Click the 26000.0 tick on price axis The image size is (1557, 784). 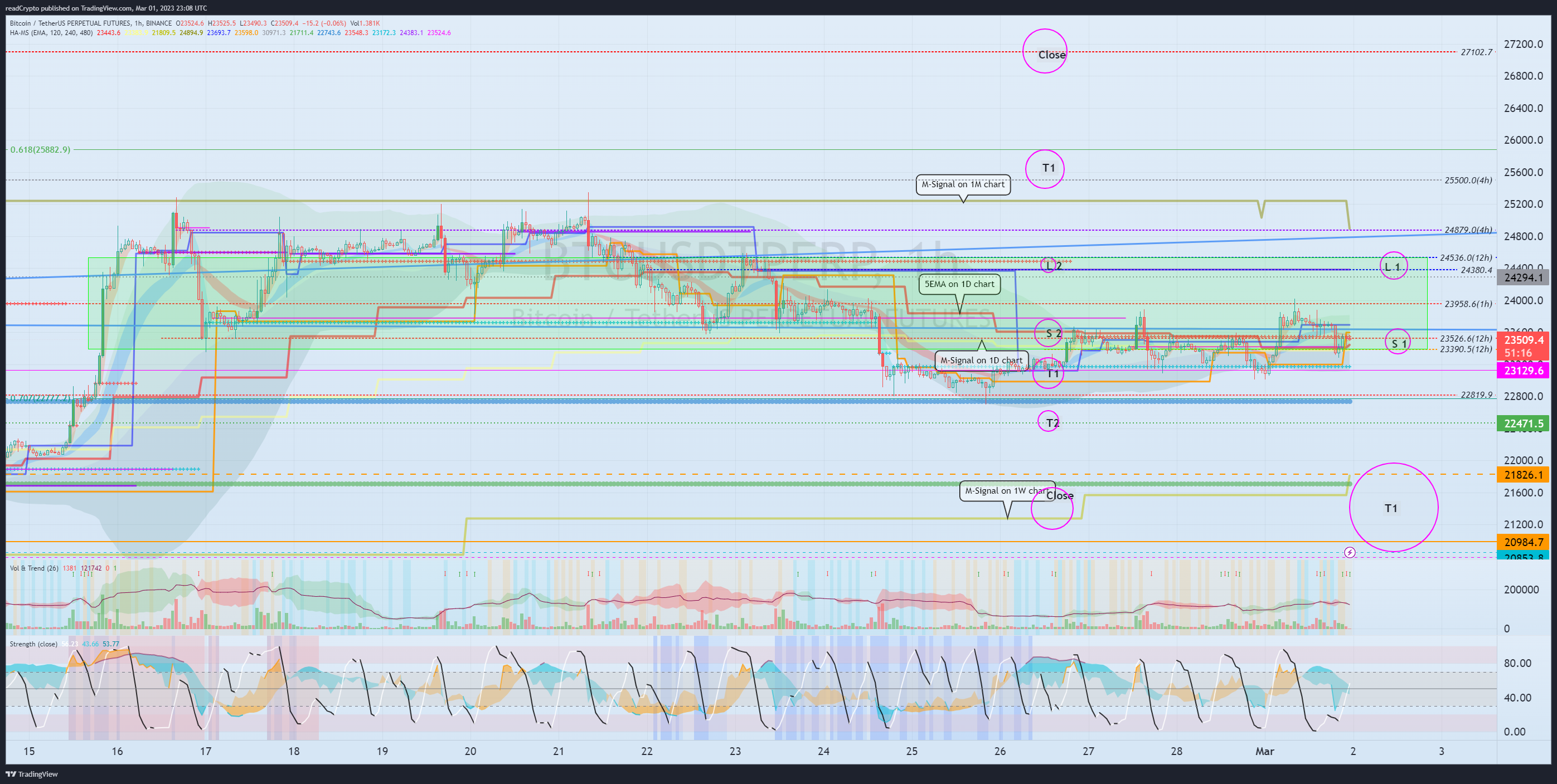coord(1523,139)
